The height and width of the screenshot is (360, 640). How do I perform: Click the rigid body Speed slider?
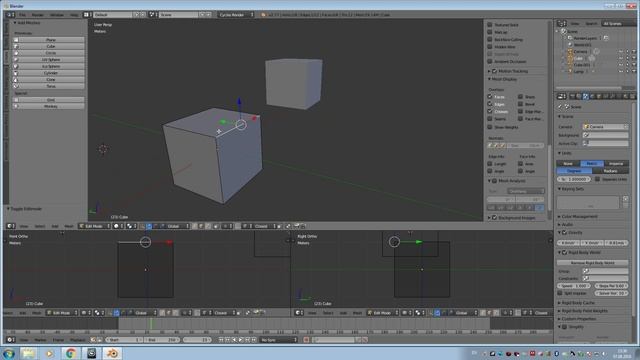[x=573, y=286]
